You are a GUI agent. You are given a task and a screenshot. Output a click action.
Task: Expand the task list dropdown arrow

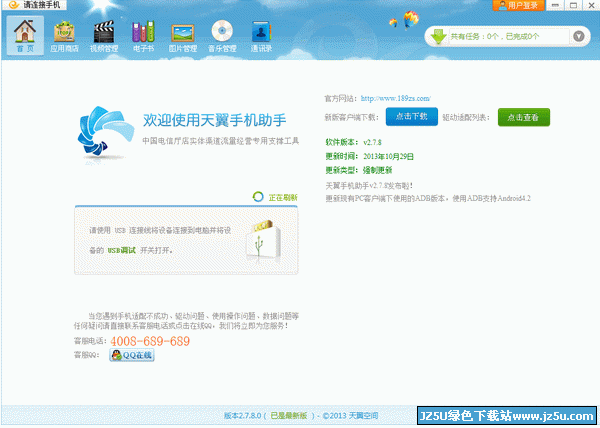tap(579, 36)
